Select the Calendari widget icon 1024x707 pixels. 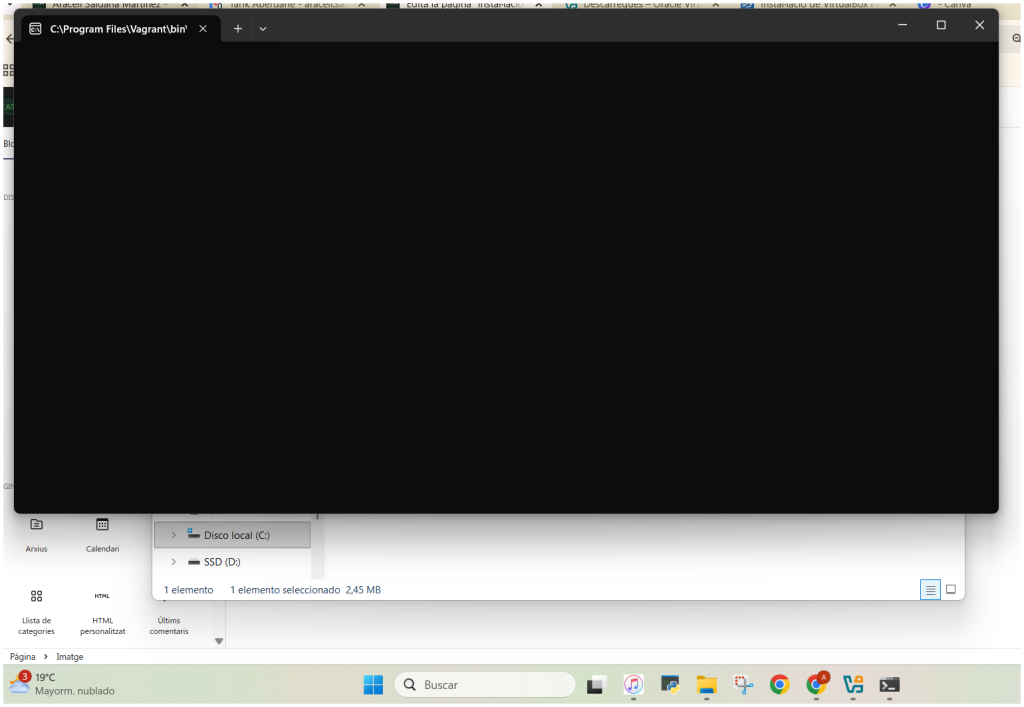click(102, 525)
